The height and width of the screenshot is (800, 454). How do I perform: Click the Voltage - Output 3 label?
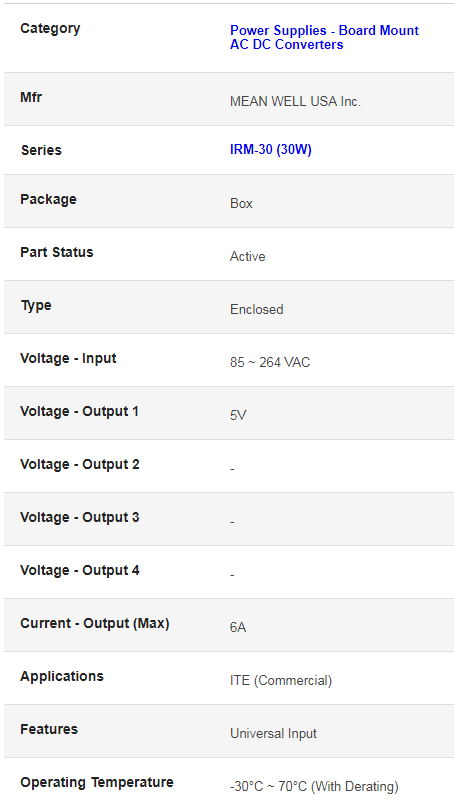pos(80,518)
